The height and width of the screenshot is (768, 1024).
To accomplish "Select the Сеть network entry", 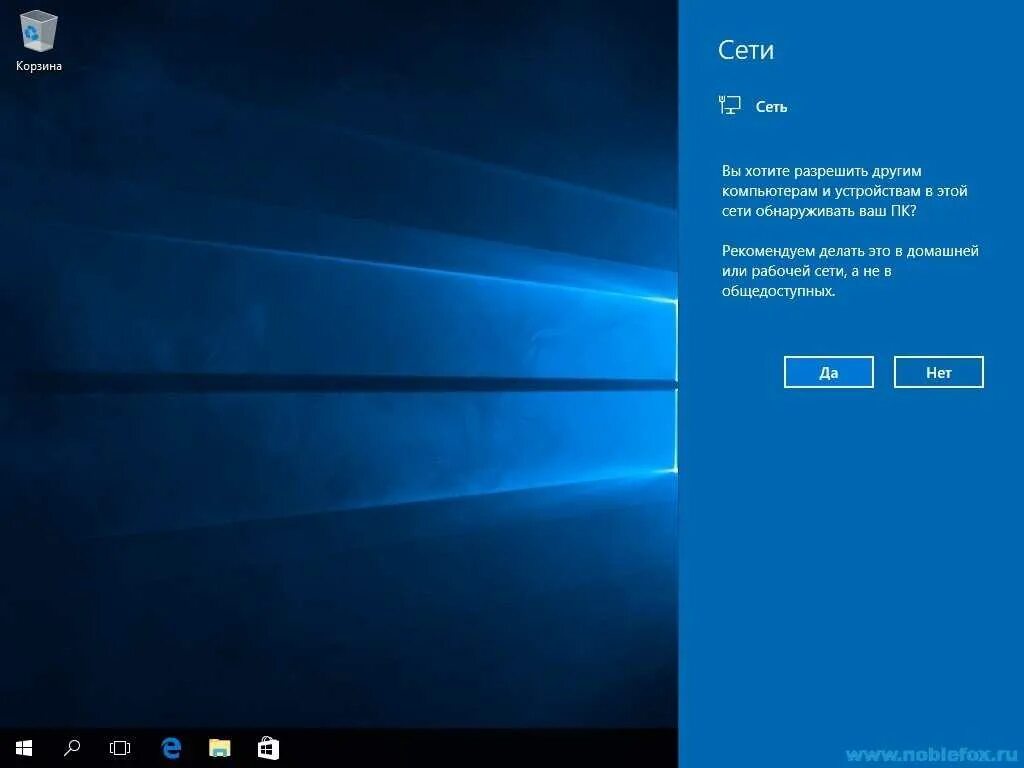I will pyautogui.click(x=771, y=106).
